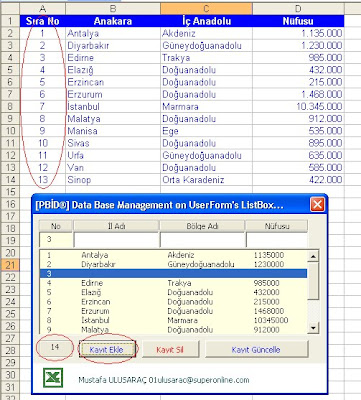Close the Data Base Management userform
Screen dimensions: 361x400
pos(317,204)
